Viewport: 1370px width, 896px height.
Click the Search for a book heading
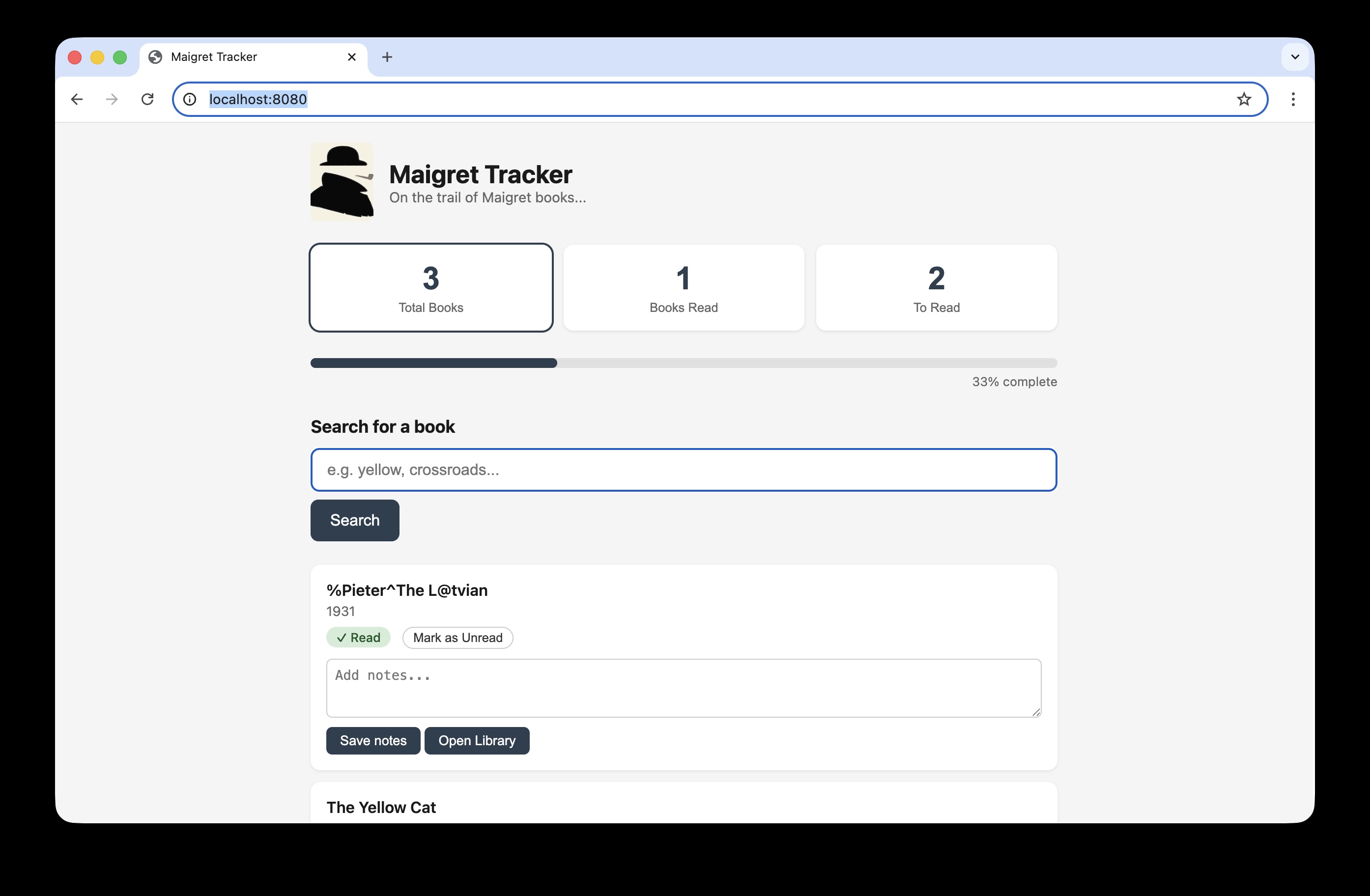click(383, 427)
